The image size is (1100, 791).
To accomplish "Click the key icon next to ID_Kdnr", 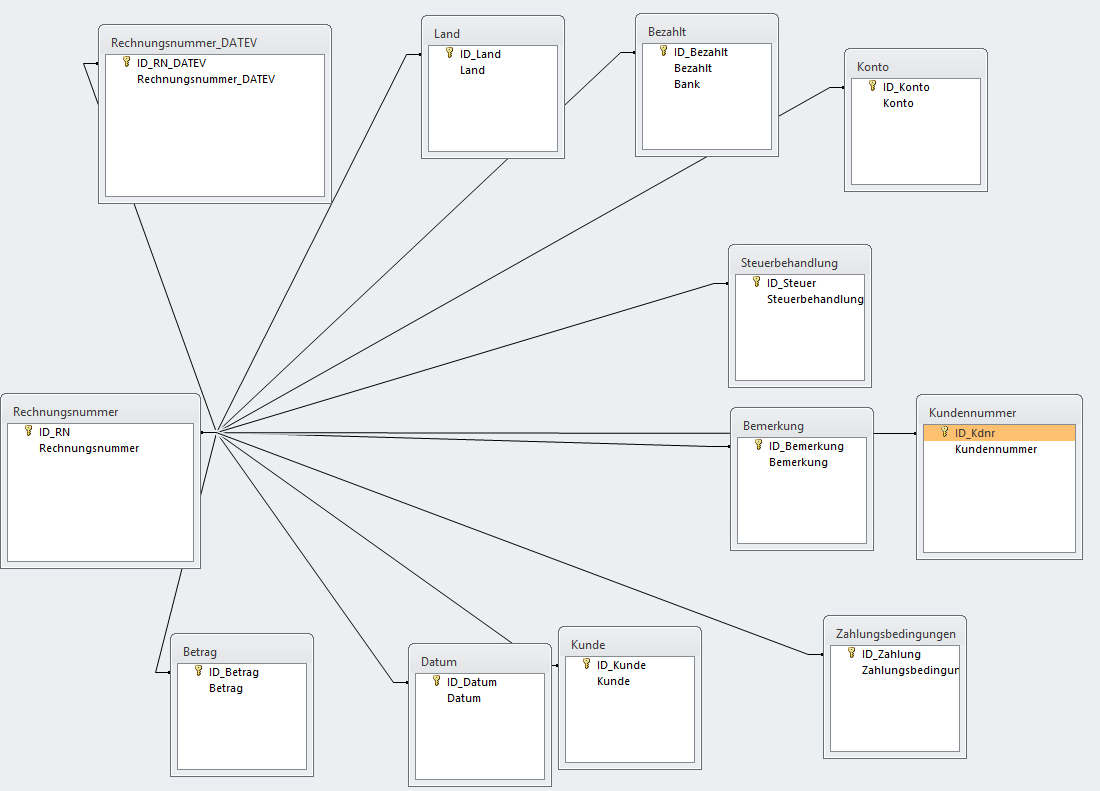I will click(944, 433).
